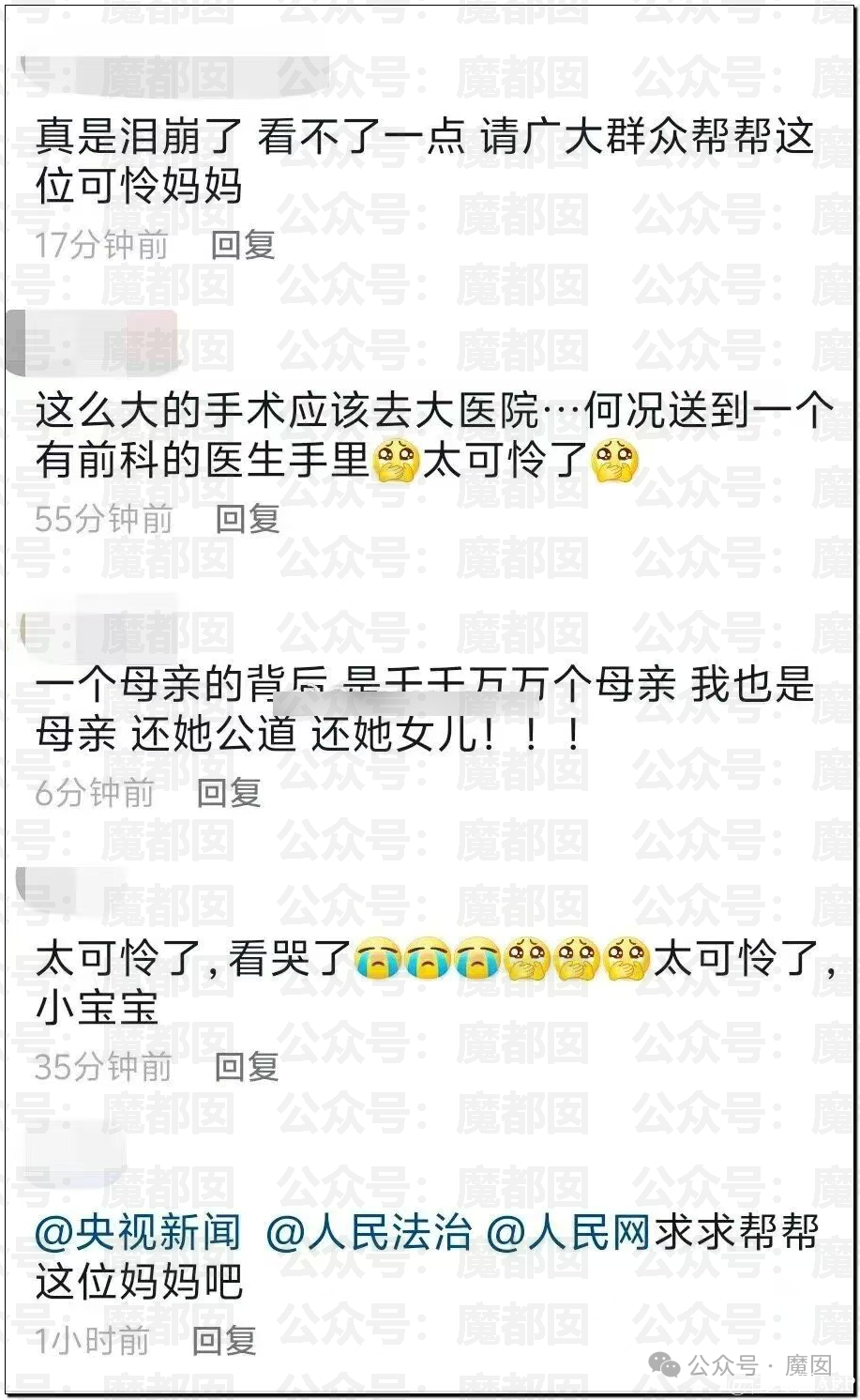Open the @央视新闻 mention
This screenshot has width=860, height=1400.
point(138,1233)
